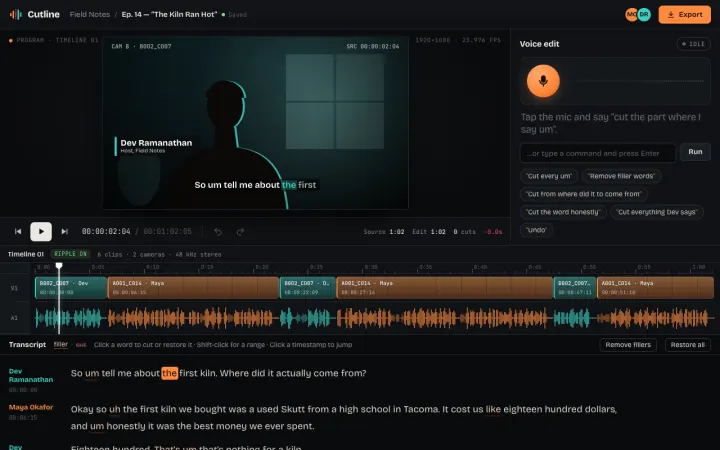720x450 pixels.
Task: Click the MO collaborator avatar
Action: pos(631,15)
